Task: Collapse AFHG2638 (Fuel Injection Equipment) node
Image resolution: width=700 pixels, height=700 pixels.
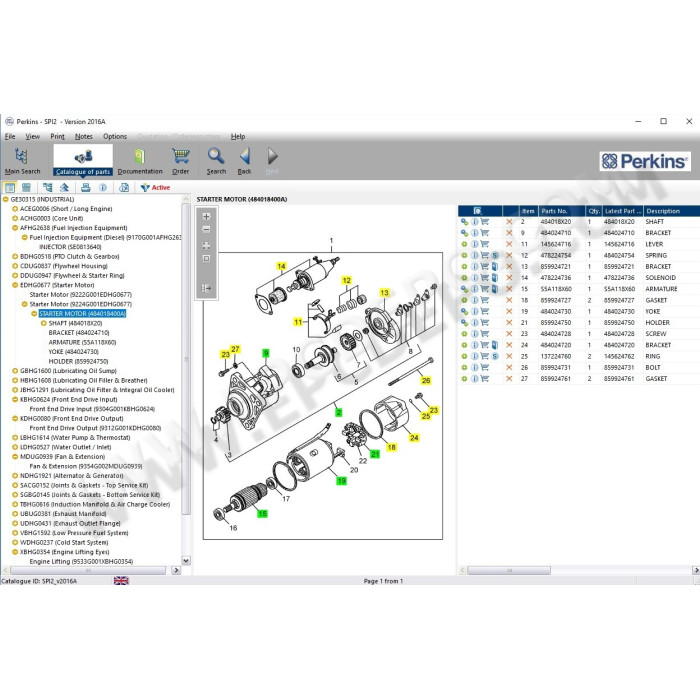Action: click(x=15, y=228)
